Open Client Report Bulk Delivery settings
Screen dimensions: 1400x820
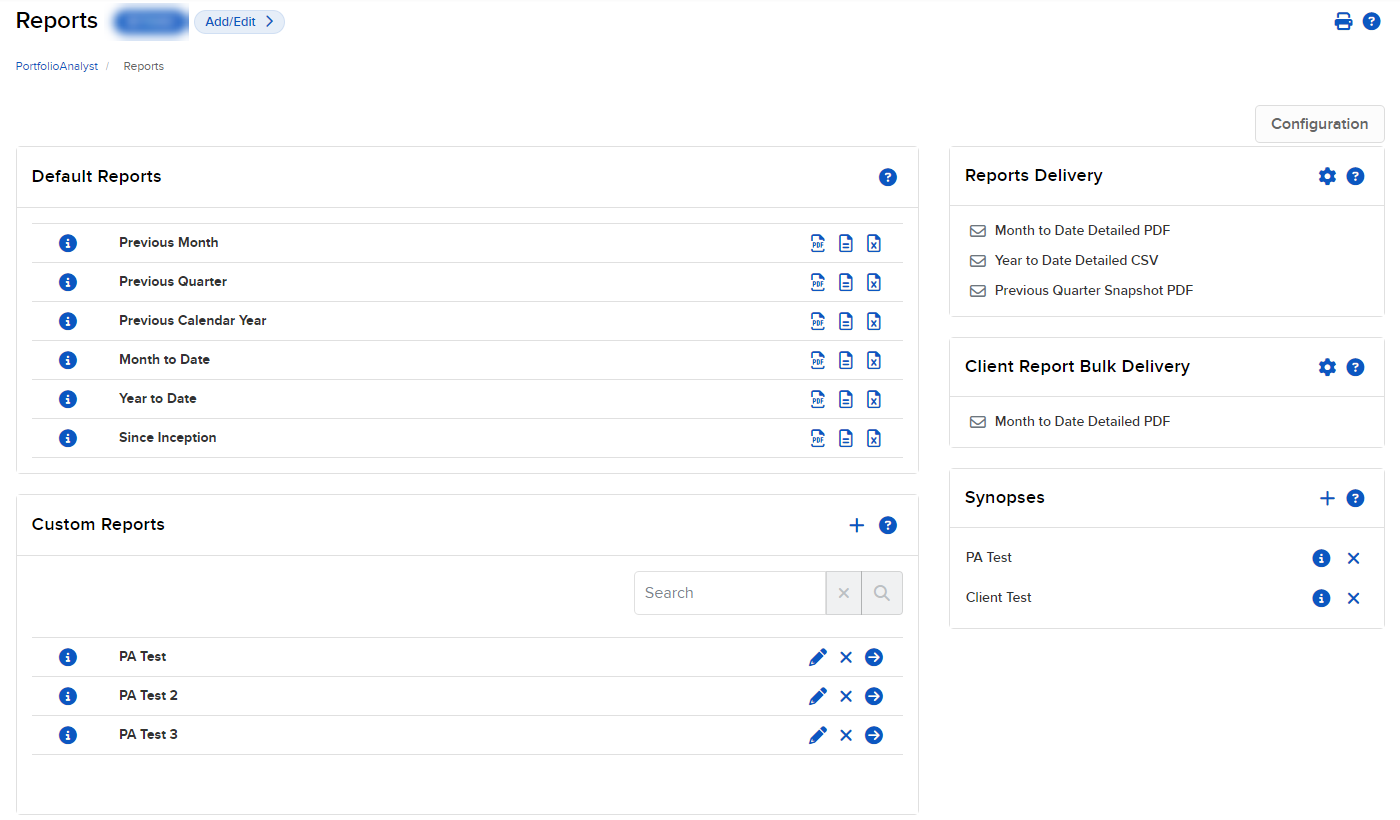pyautogui.click(x=1327, y=367)
